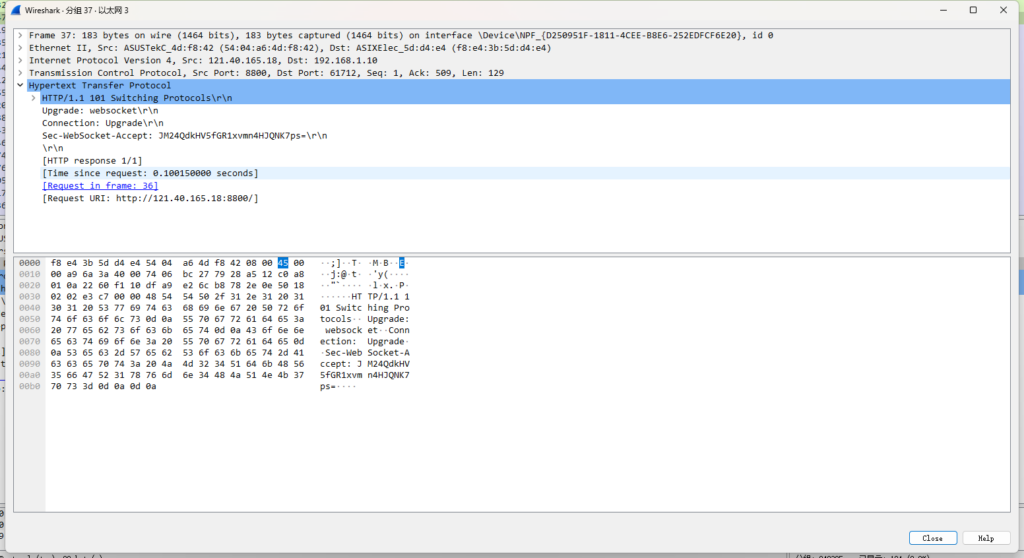Viewport: 1024px width, 558px height.
Task: Select the Frame 37 summary text
Action: tap(401, 35)
